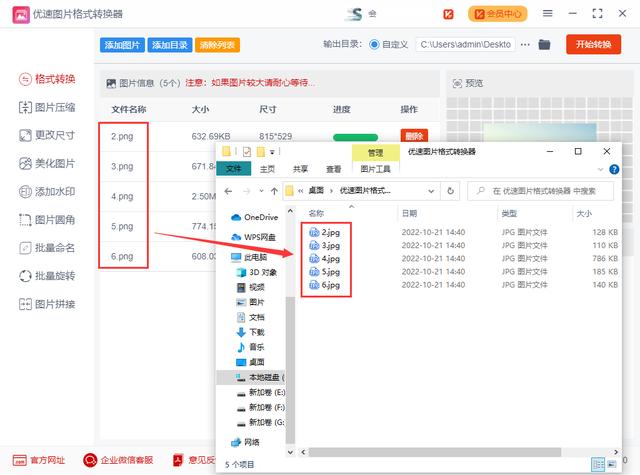640x475 pixels.
Task: Open the 会员中心 member center
Action: point(498,14)
